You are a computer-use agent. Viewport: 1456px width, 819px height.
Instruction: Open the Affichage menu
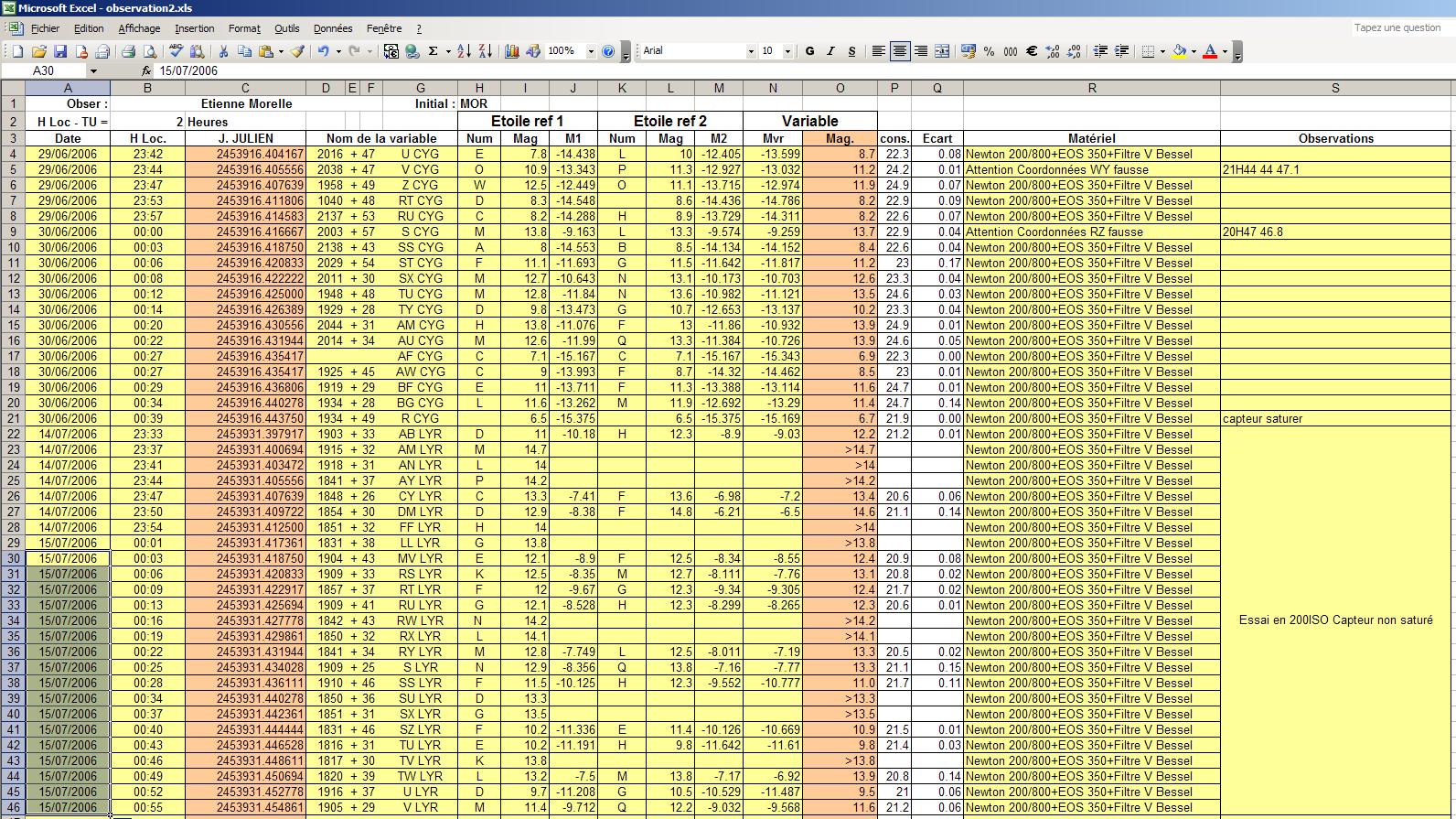click(x=139, y=28)
